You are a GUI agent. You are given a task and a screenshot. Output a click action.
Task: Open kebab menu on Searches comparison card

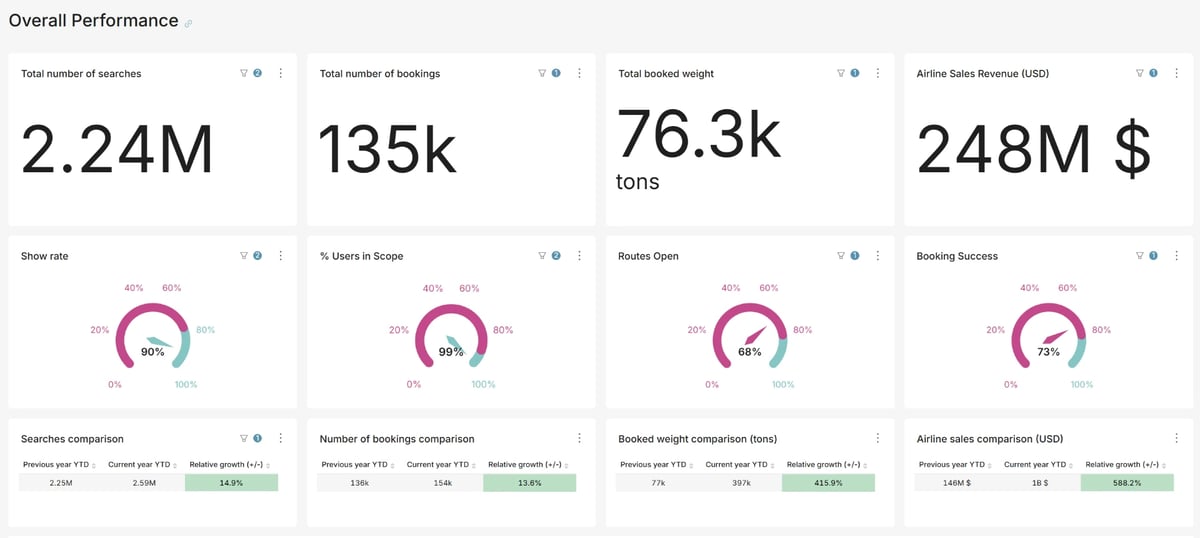(280, 438)
